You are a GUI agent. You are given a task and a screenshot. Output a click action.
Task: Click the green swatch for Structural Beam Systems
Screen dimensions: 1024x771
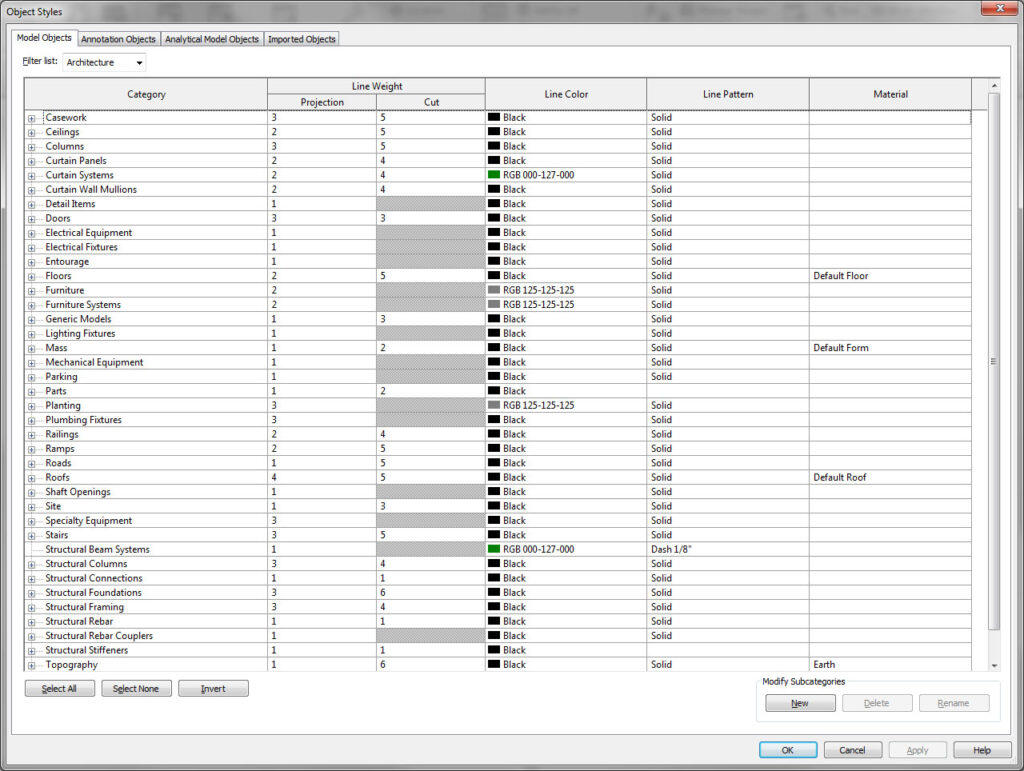[494, 549]
